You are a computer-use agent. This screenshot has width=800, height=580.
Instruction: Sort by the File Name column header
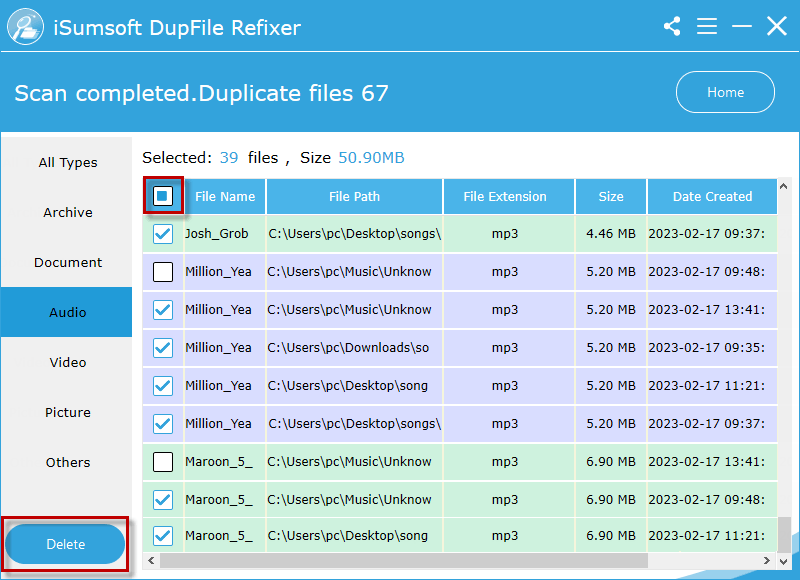224,196
